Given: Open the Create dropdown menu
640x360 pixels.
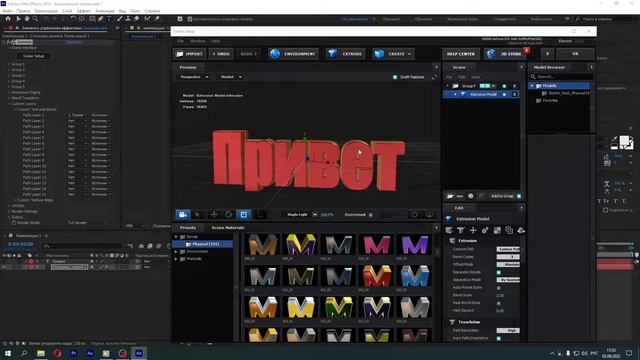Looking at the screenshot, I should pos(393,54).
